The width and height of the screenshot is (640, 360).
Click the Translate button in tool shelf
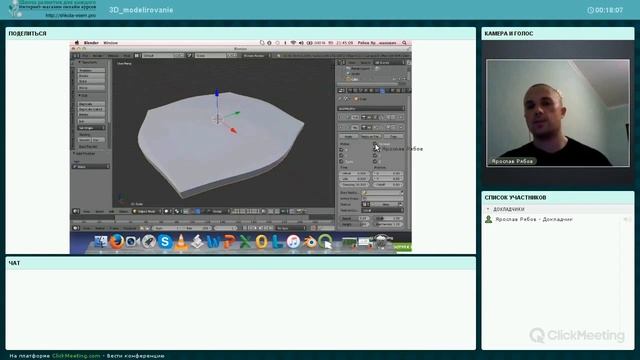click(x=91, y=70)
